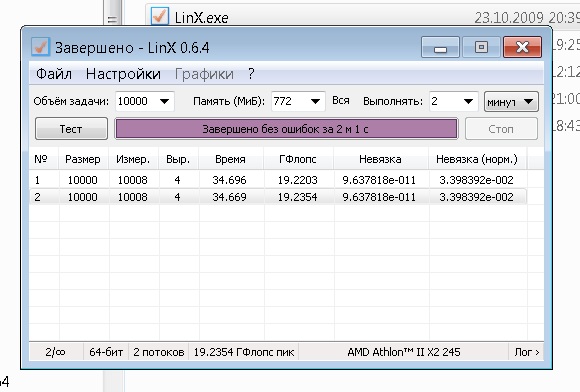The image size is (580, 392).
Task: Click the 64-бит status bar entry
Action: (x=106, y=352)
